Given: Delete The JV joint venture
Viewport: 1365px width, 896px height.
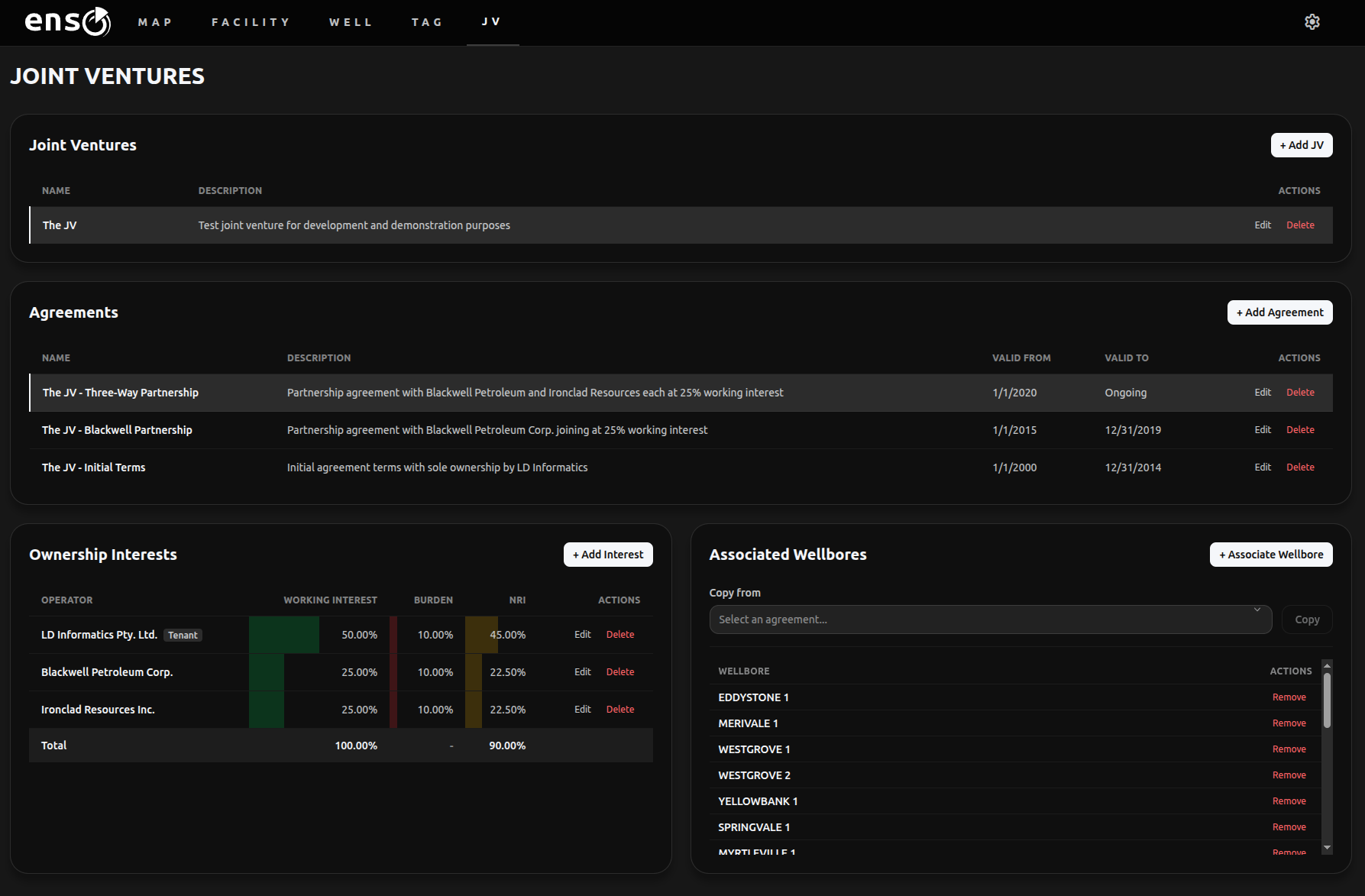Looking at the screenshot, I should click(x=1300, y=225).
